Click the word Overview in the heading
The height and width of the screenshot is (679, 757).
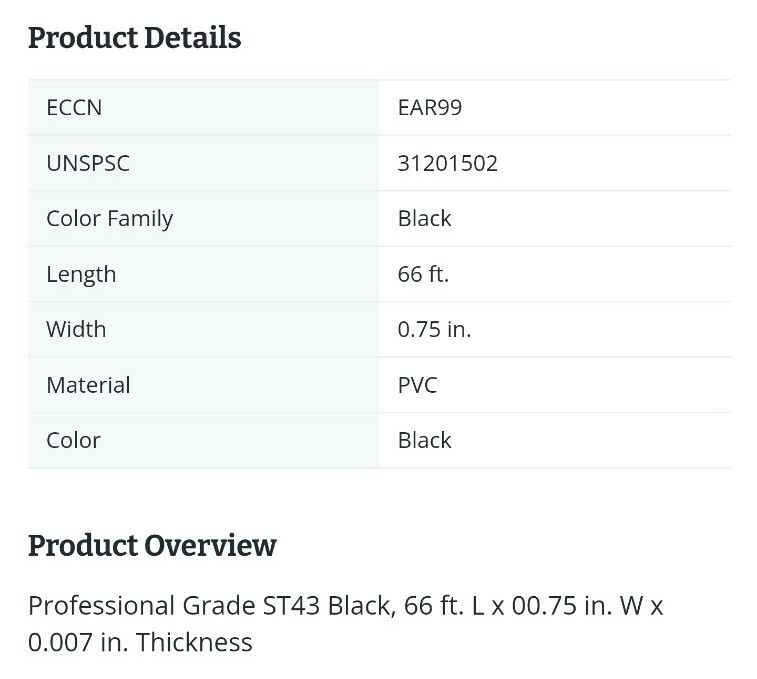pos(210,546)
